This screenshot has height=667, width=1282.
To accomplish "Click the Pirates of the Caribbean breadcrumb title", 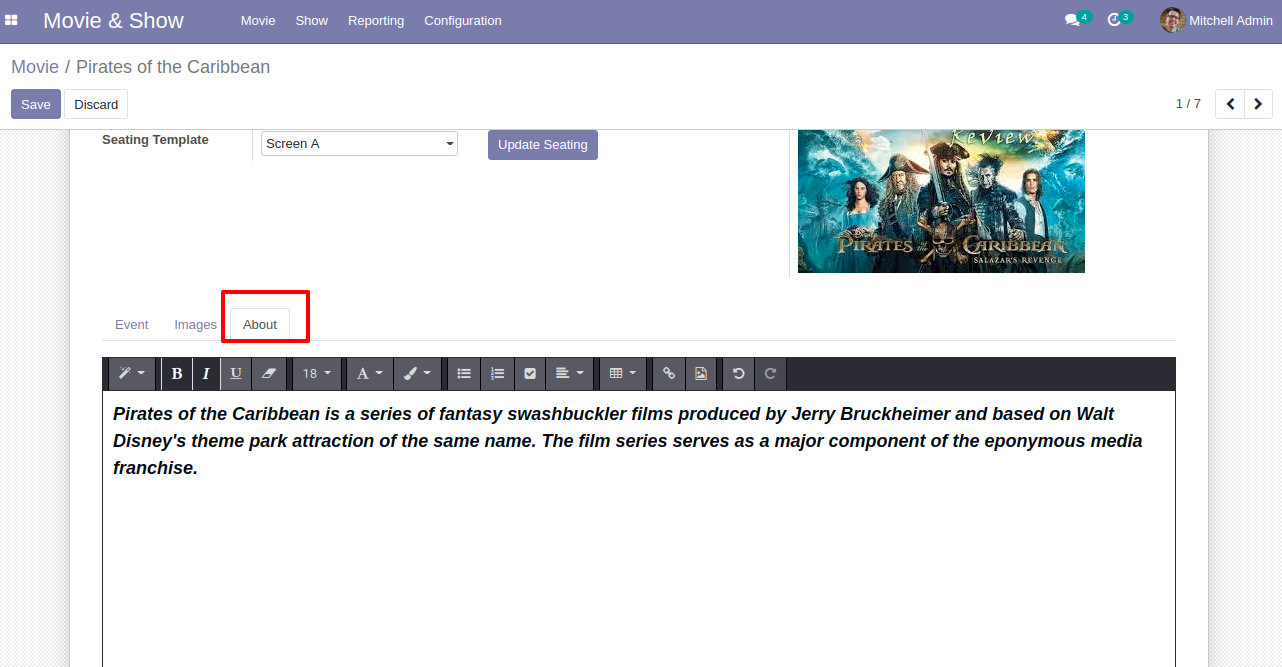I will coord(173,67).
